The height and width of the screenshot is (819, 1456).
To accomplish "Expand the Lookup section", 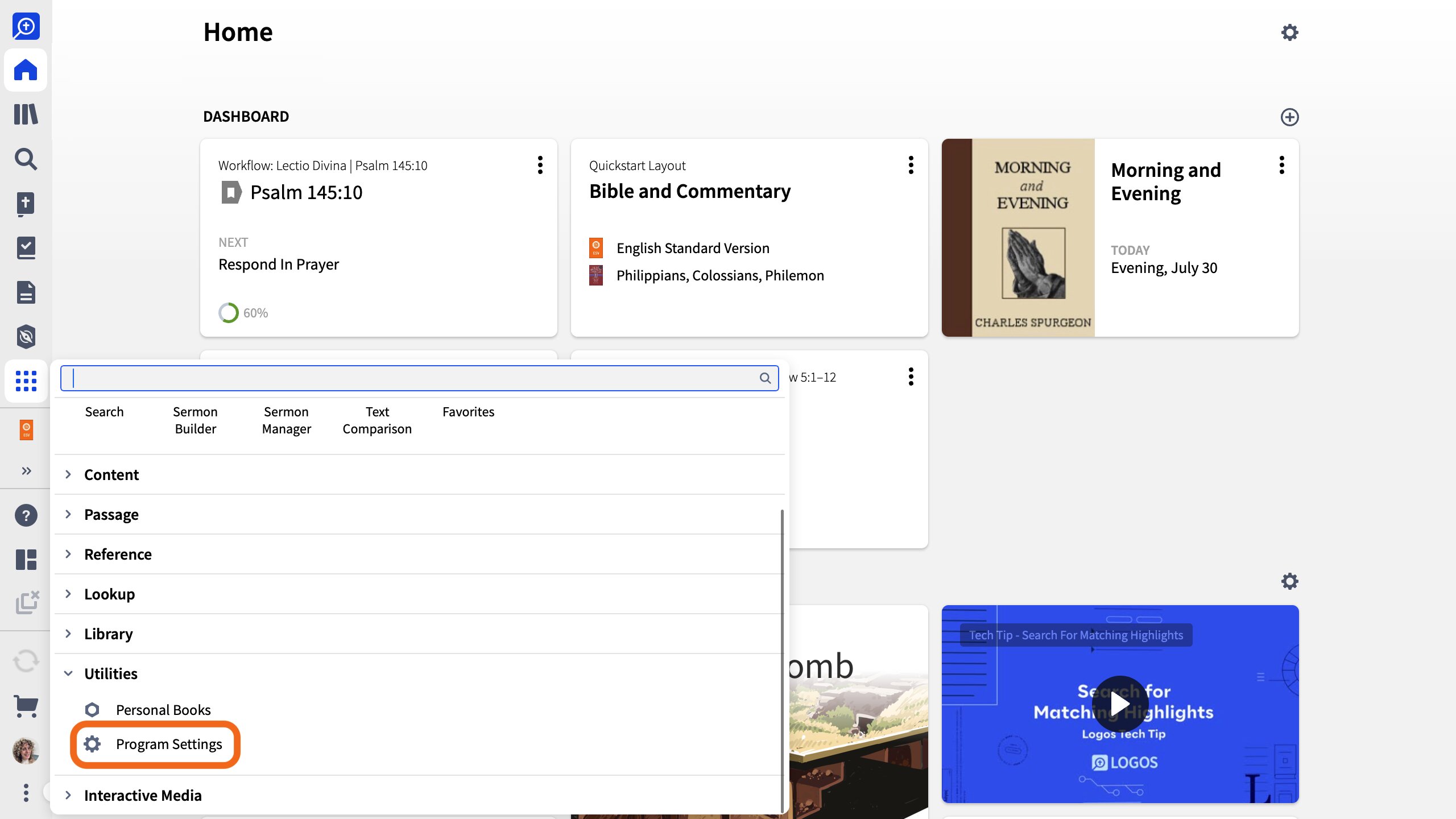I will 419,594.
